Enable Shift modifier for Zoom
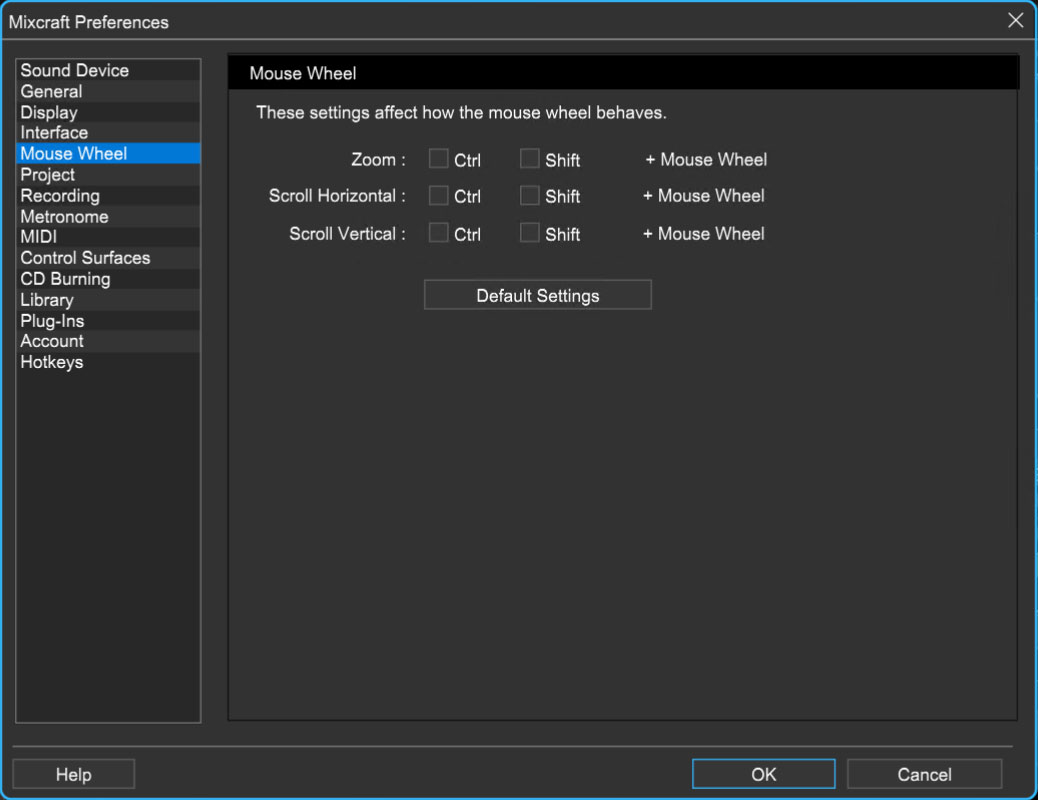 [x=530, y=159]
